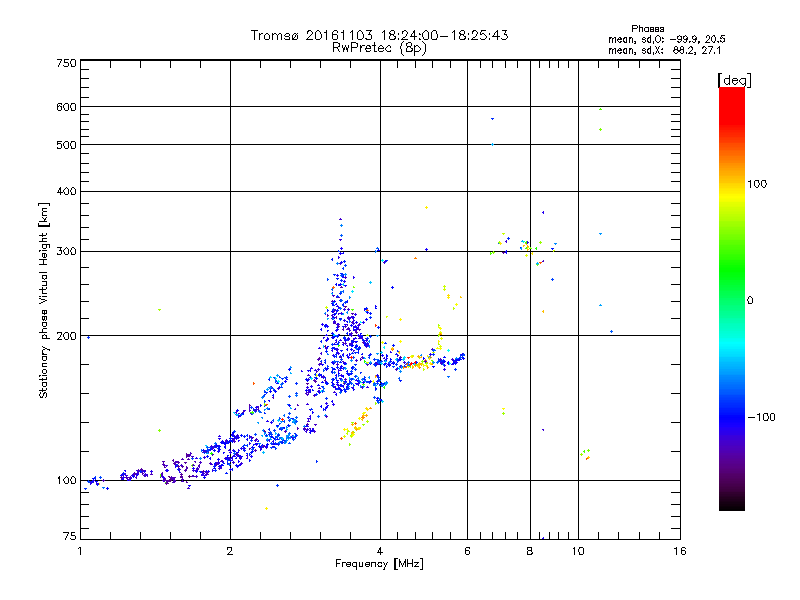Click the colorbar tick label '100'
This screenshot has height=600, width=800.
(757, 184)
